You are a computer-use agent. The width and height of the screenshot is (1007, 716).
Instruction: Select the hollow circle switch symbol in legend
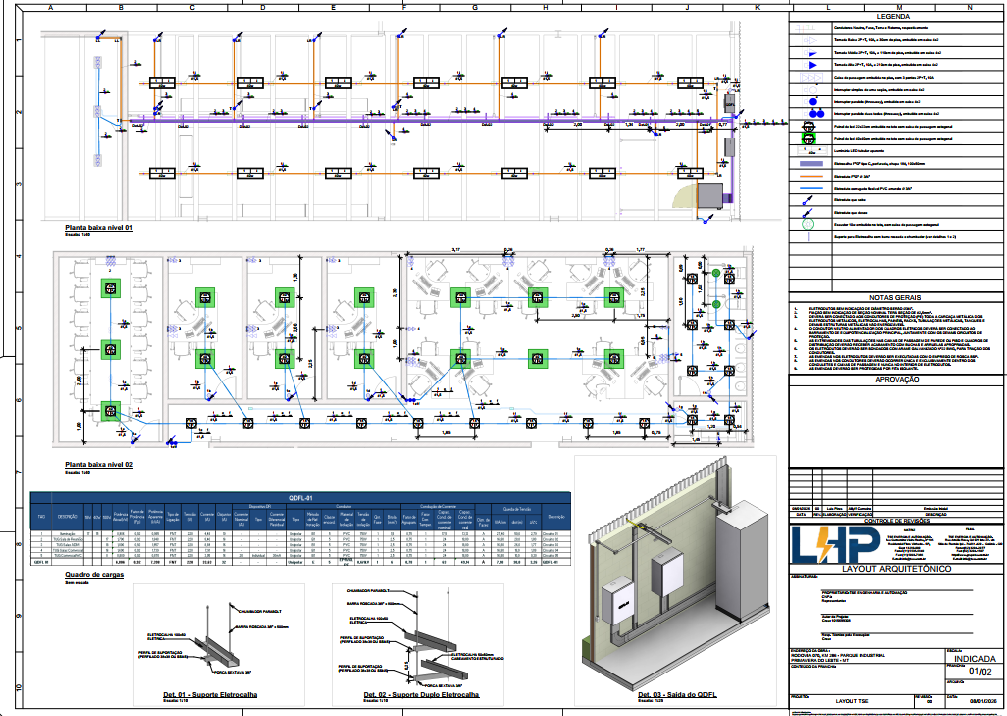coord(810,89)
